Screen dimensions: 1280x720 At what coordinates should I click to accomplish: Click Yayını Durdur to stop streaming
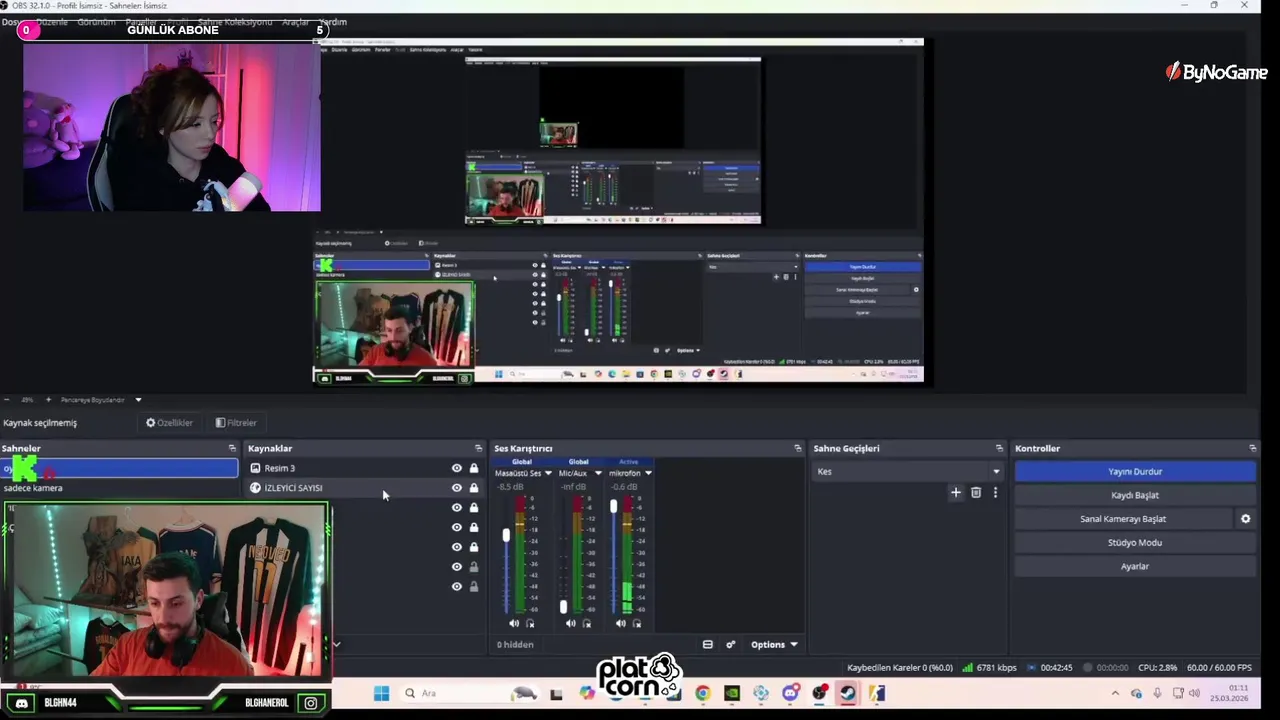[x=1135, y=472]
